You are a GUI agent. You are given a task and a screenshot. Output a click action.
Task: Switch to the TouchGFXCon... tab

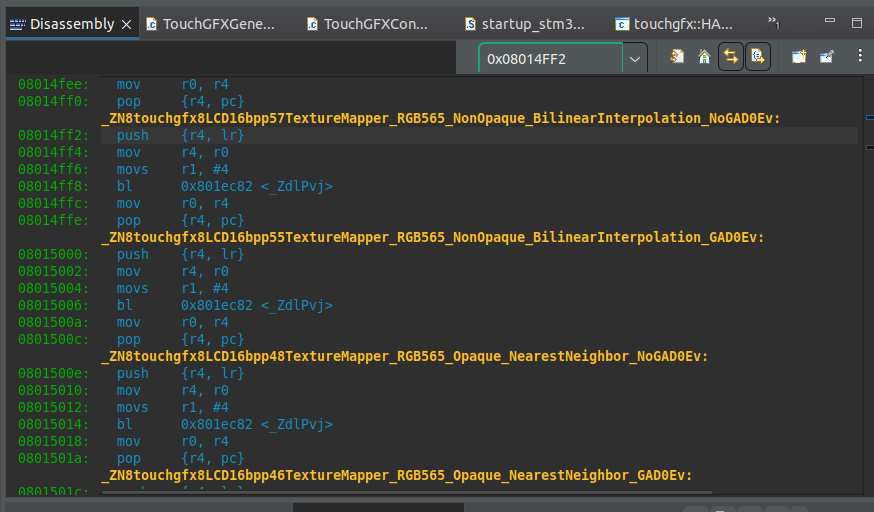pyautogui.click(x=368, y=24)
